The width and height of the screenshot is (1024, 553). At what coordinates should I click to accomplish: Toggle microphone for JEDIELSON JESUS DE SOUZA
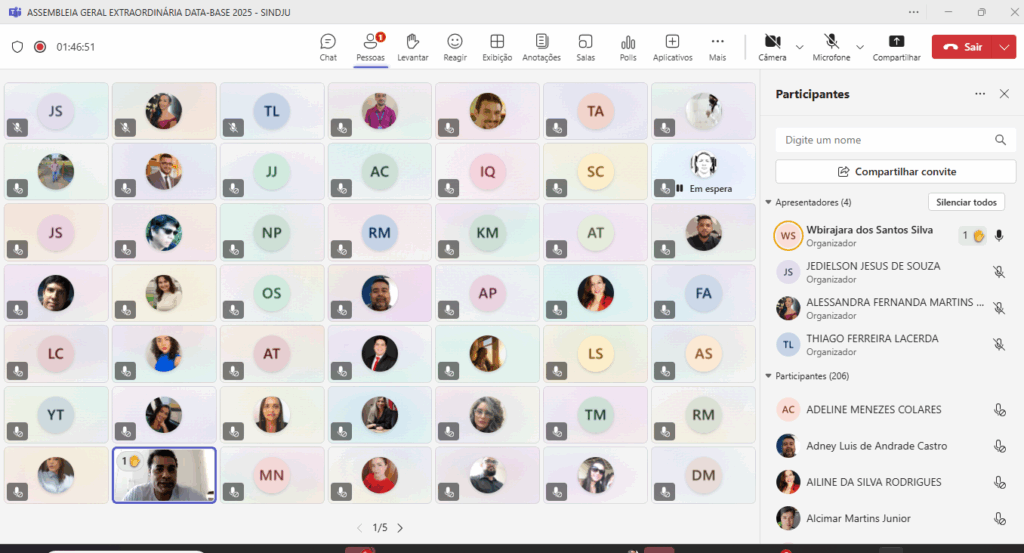click(x=998, y=272)
